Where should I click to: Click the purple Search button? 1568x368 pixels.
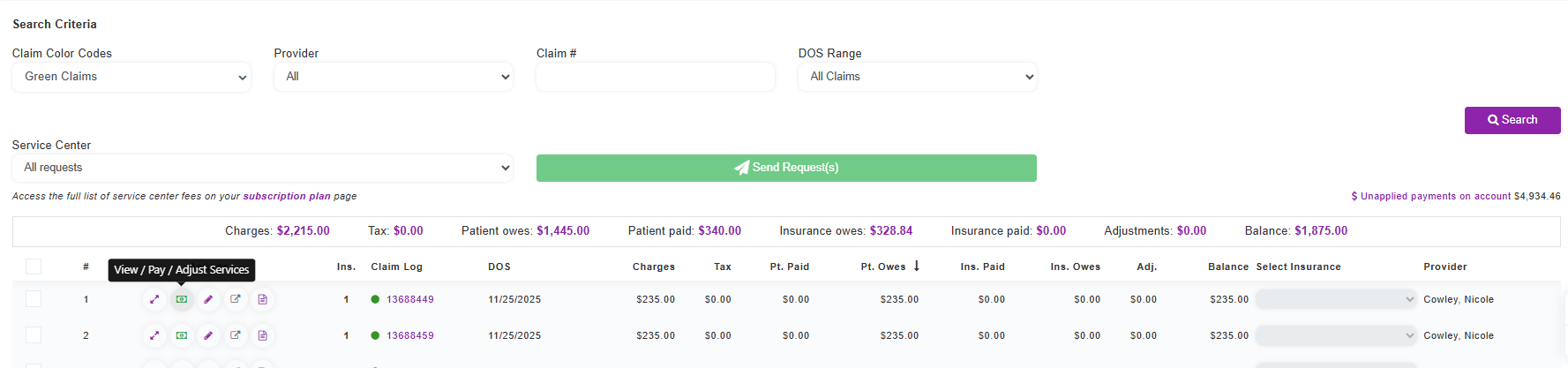(1512, 120)
